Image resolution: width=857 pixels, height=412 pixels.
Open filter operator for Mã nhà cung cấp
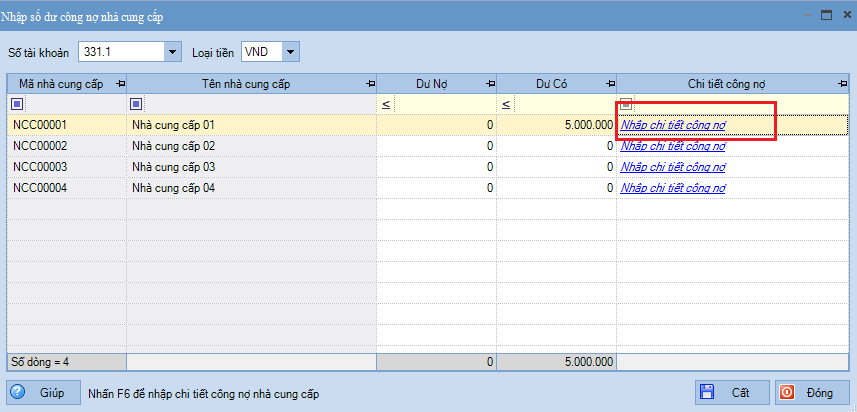click(x=16, y=104)
